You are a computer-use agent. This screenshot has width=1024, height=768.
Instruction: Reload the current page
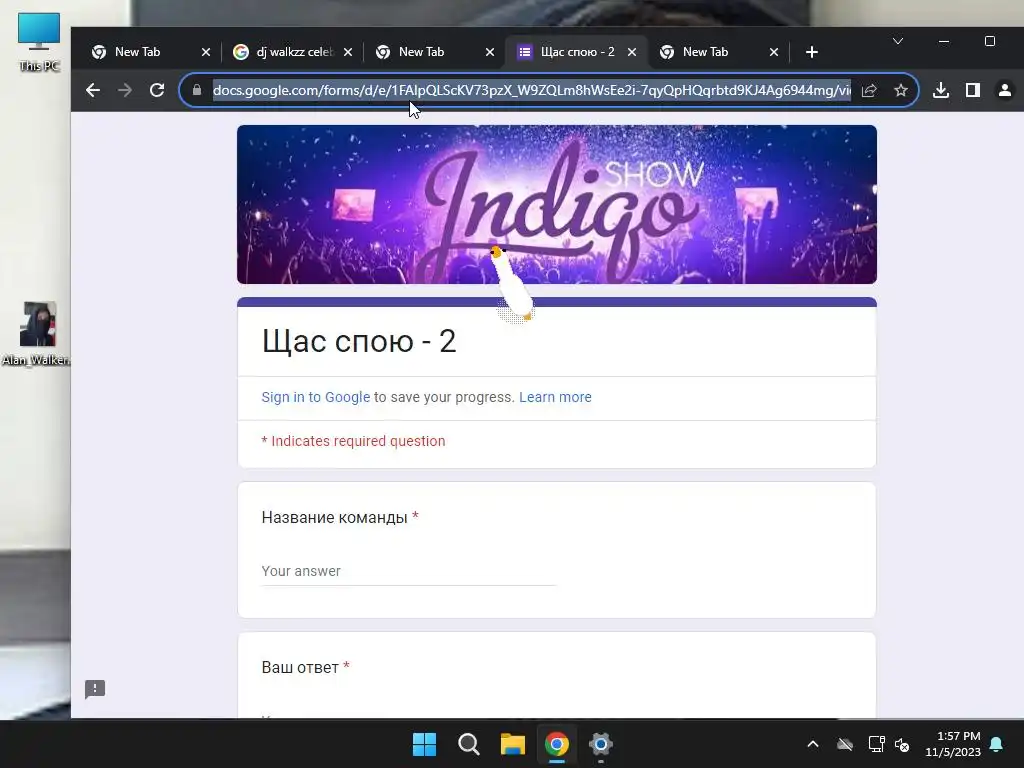[157, 90]
